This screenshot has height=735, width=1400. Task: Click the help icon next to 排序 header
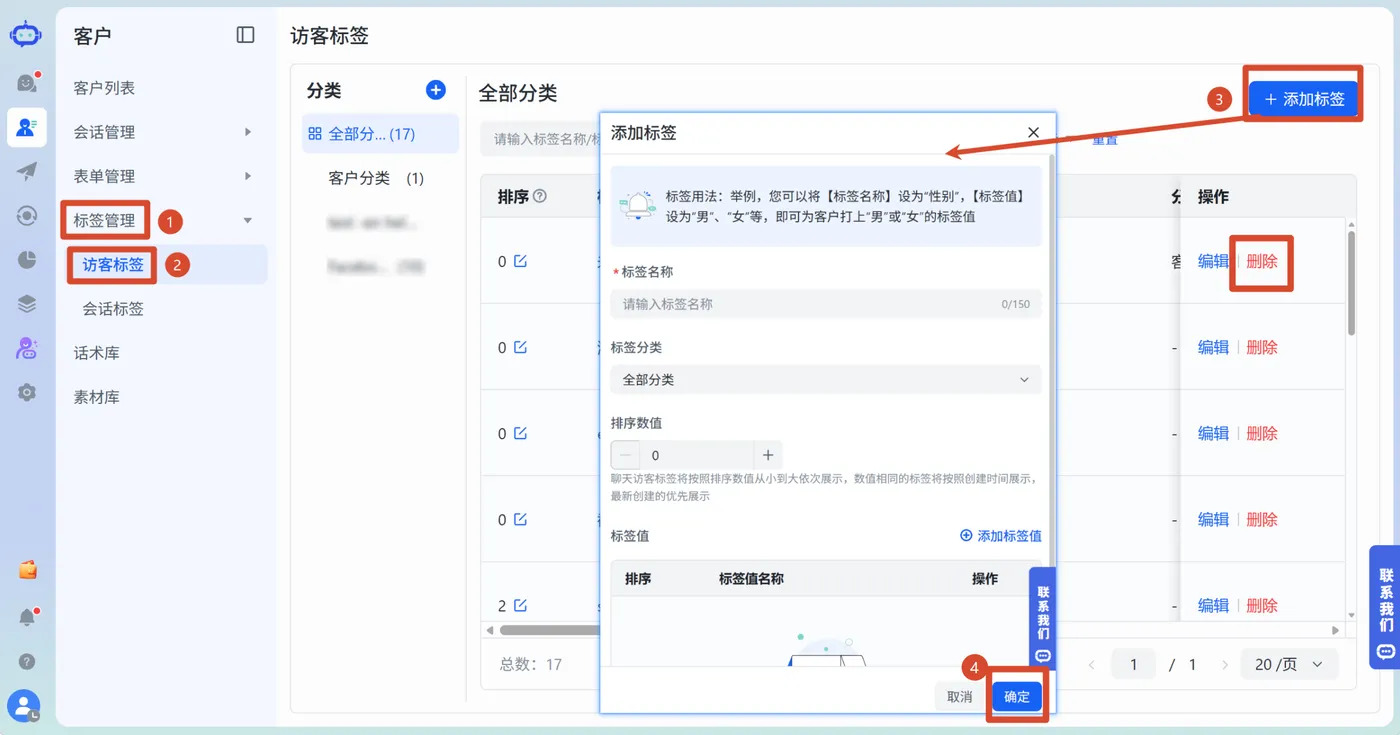540,196
